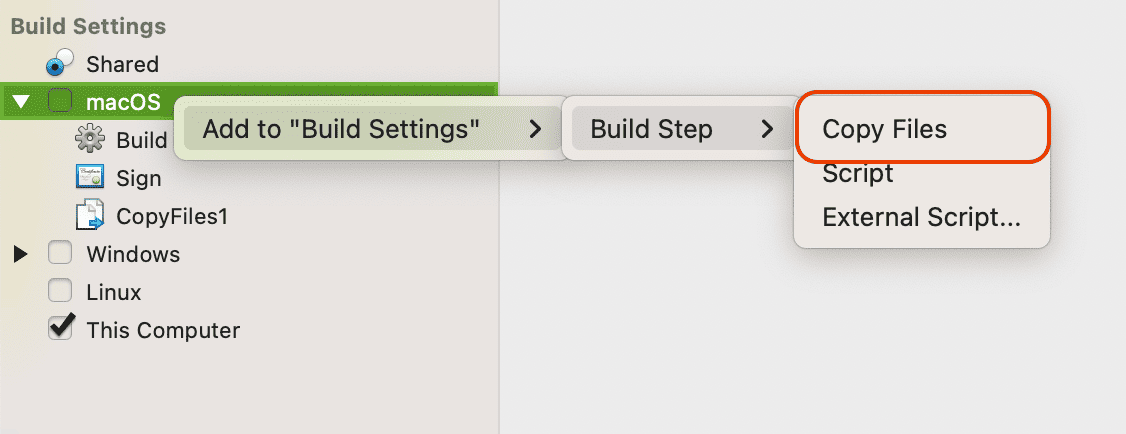Enable the macOS build target checkbox
Viewport: 1126px width, 434px height.
click(61, 101)
